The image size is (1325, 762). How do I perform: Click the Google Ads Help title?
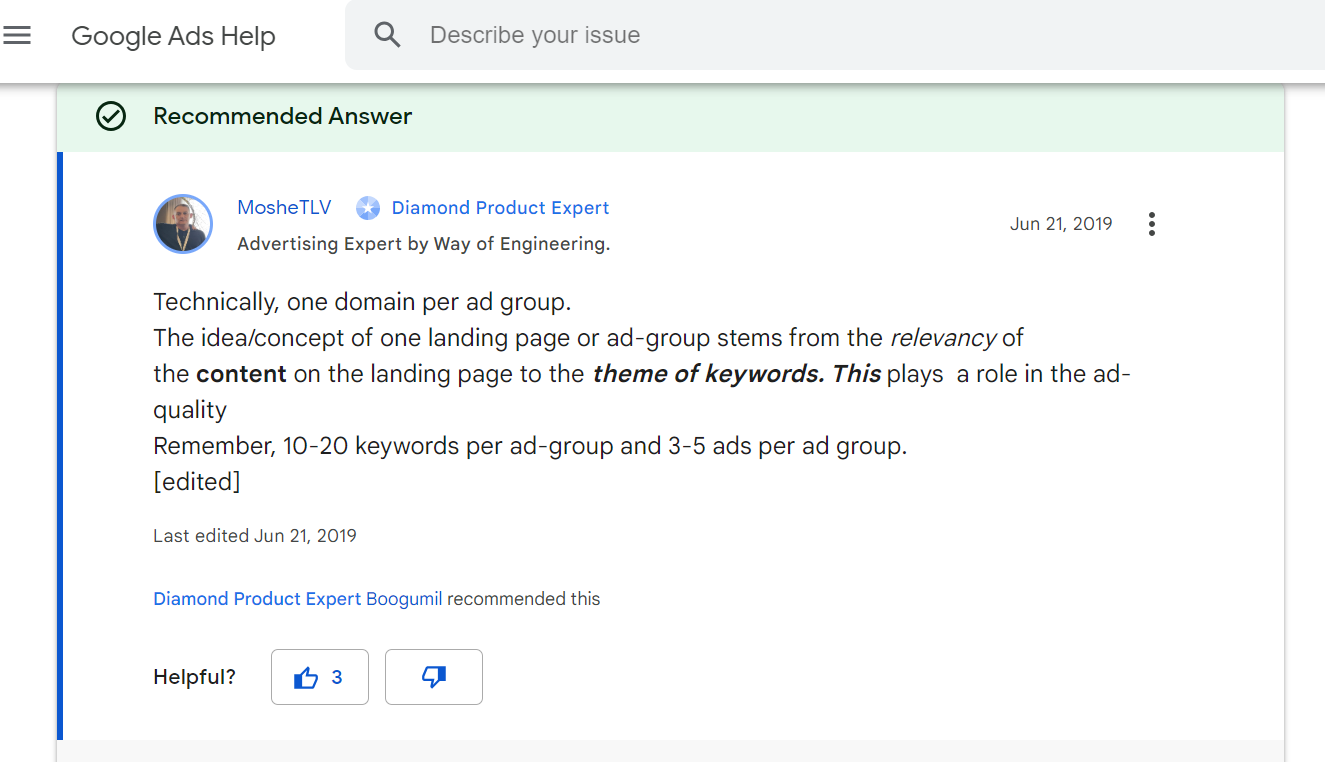click(x=172, y=36)
